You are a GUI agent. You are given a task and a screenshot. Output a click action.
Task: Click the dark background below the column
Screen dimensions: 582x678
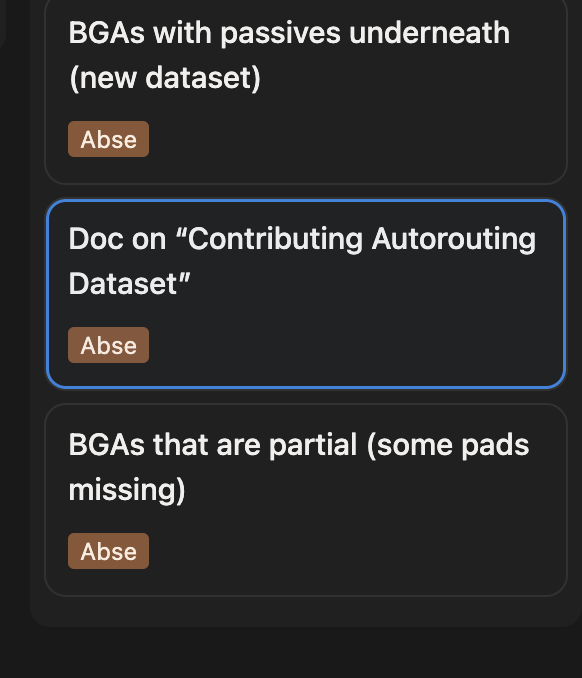pyautogui.click(x=291, y=654)
